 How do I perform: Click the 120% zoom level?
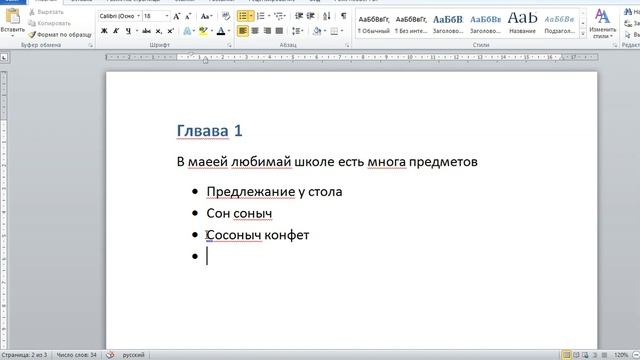tap(621, 355)
